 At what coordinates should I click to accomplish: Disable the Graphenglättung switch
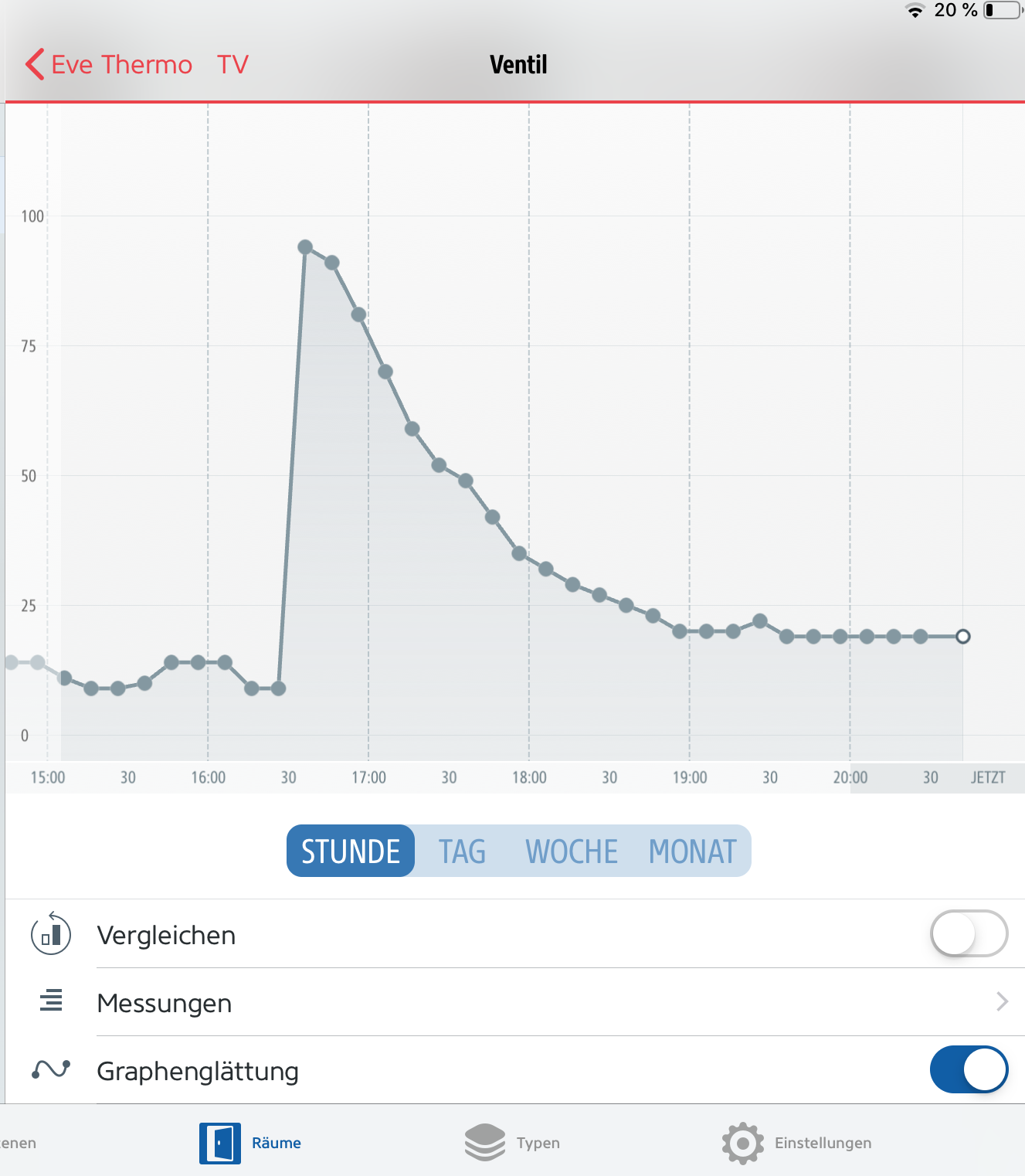[x=969, y=1069]
